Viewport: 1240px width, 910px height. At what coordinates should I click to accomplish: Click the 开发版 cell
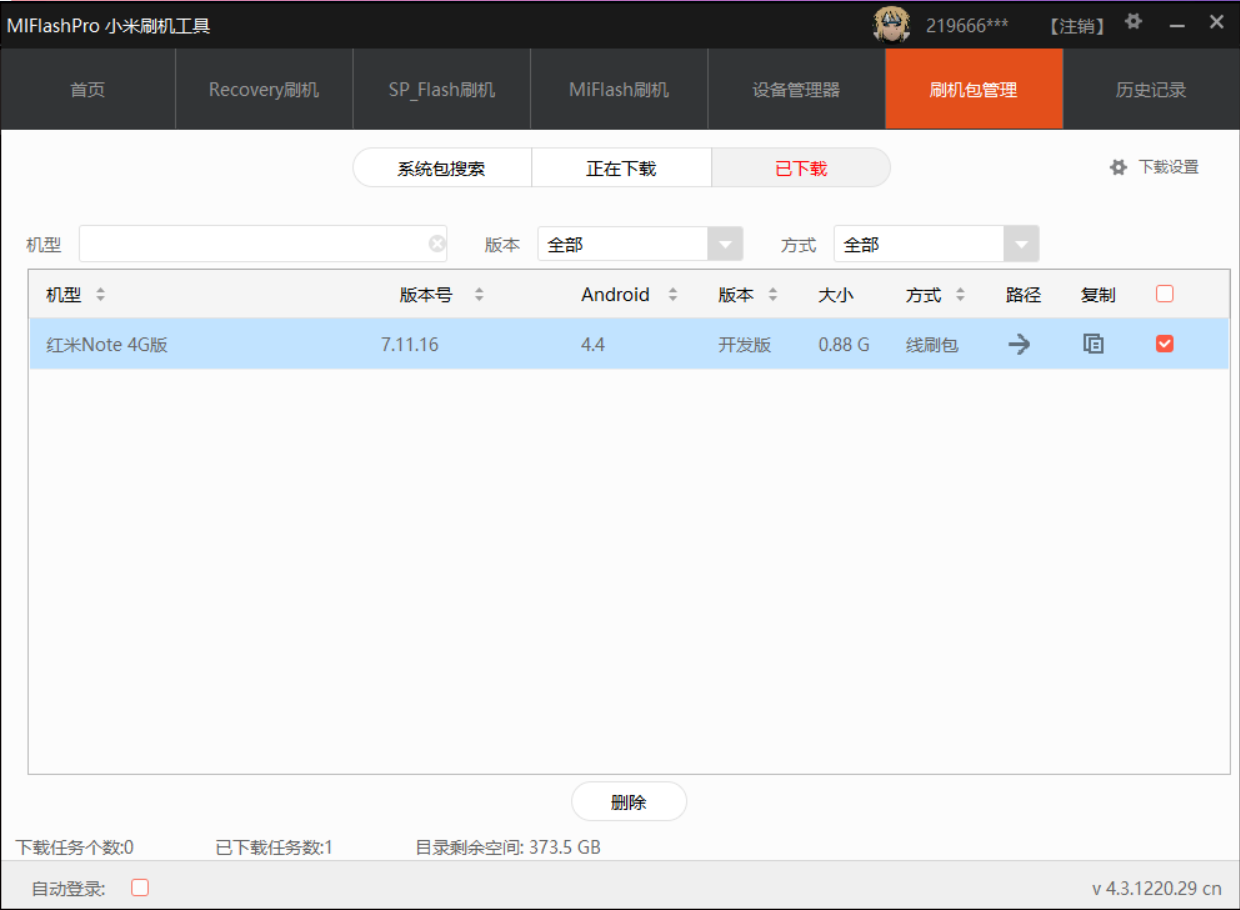(x=745, y=345)
